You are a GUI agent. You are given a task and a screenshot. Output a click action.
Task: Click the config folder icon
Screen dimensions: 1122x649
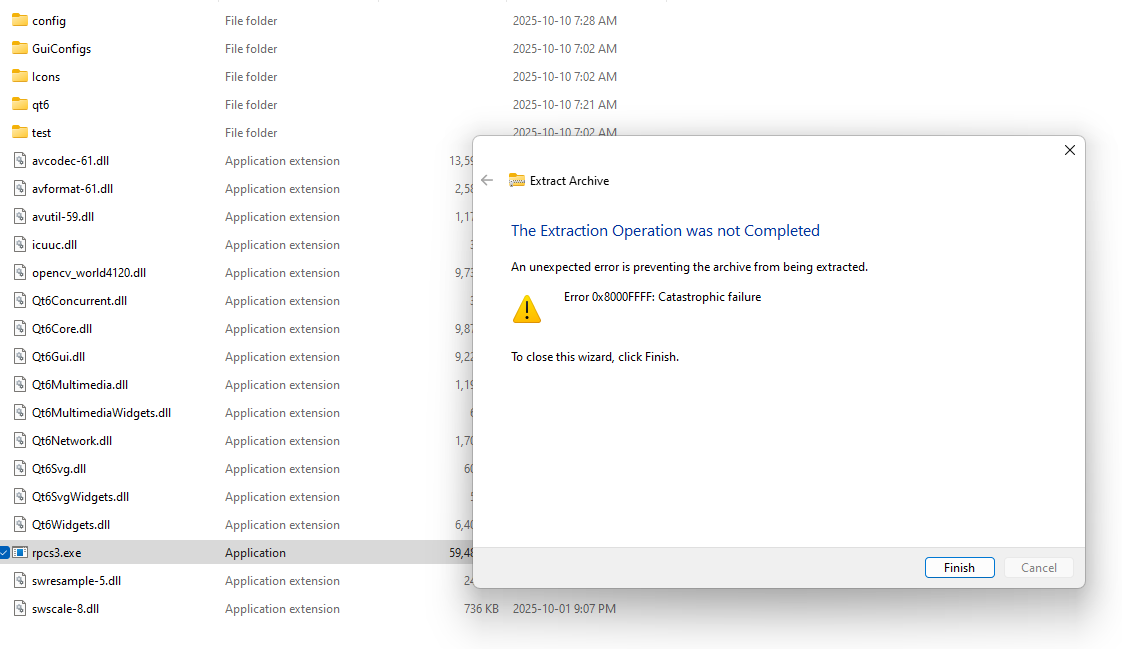click(20, 20)
